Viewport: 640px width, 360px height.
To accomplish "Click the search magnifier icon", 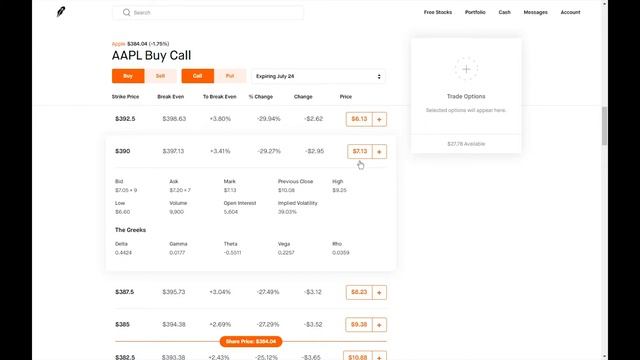I will click(x=127, y=13).
